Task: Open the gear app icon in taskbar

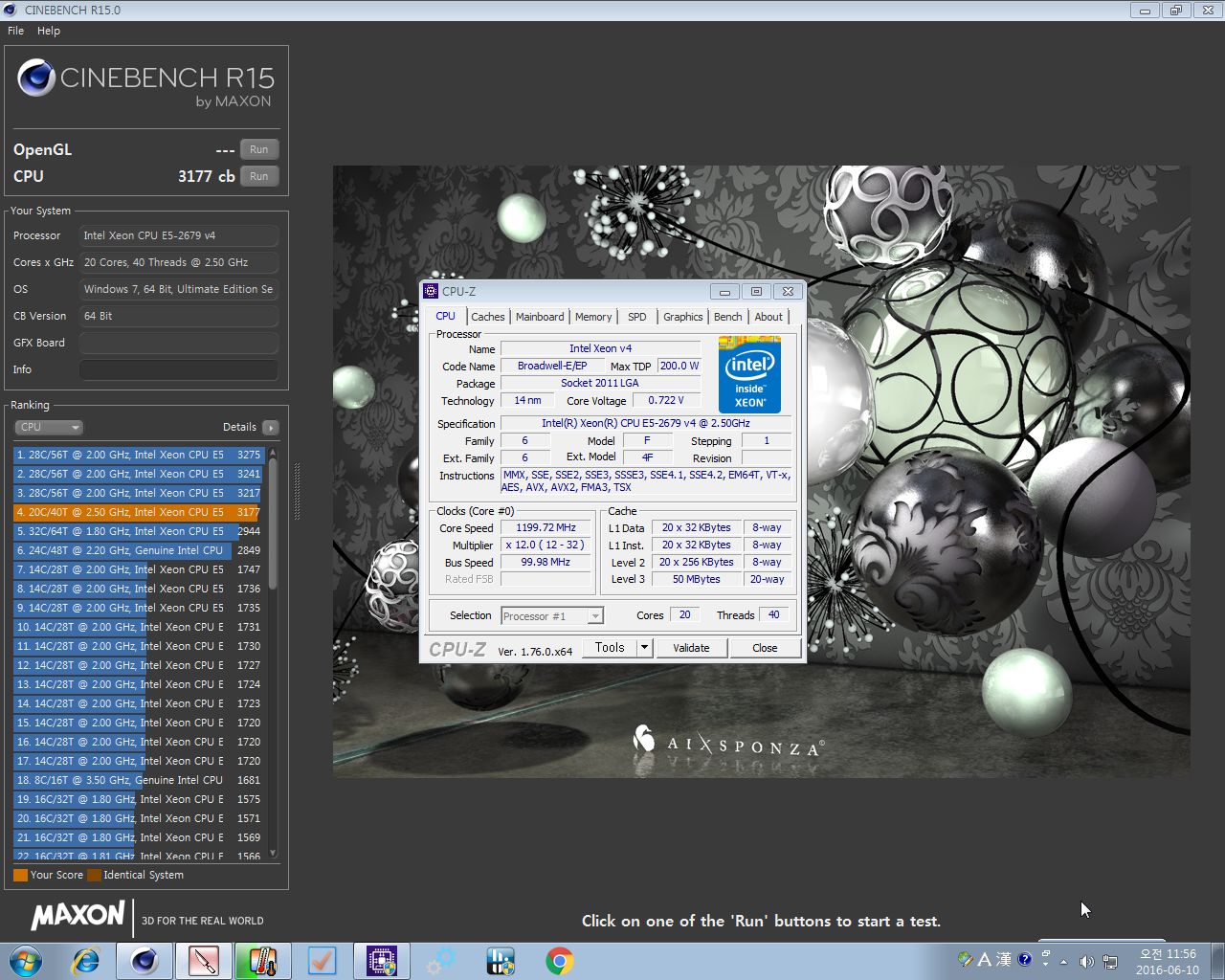Action: point(441,961)
